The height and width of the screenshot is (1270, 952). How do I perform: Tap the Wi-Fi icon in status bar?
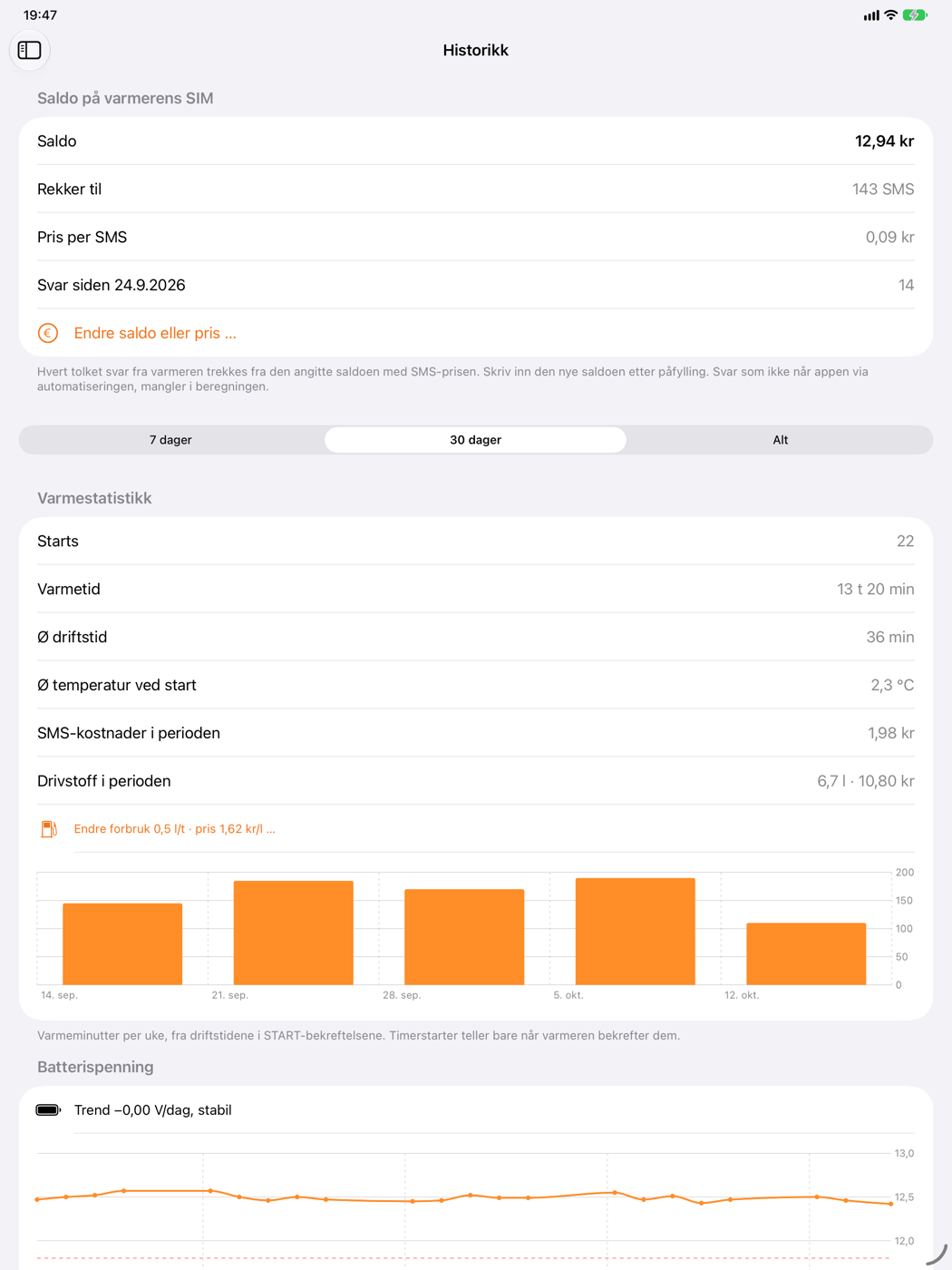click(x=891, y=15)
